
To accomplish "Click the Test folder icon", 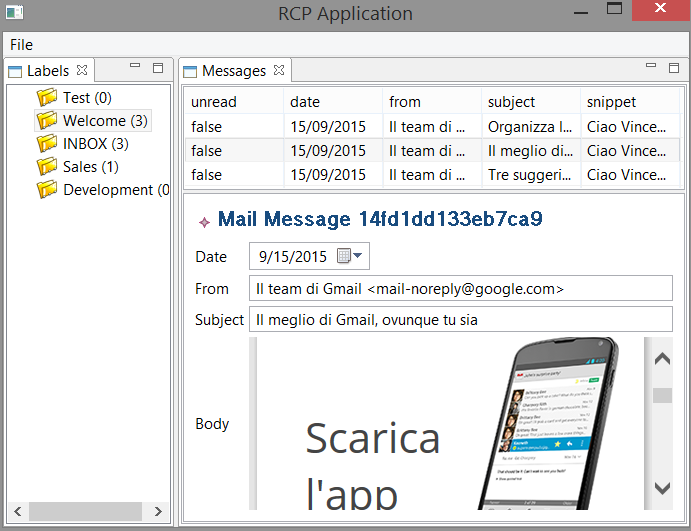I will click(x=47, y=97).
